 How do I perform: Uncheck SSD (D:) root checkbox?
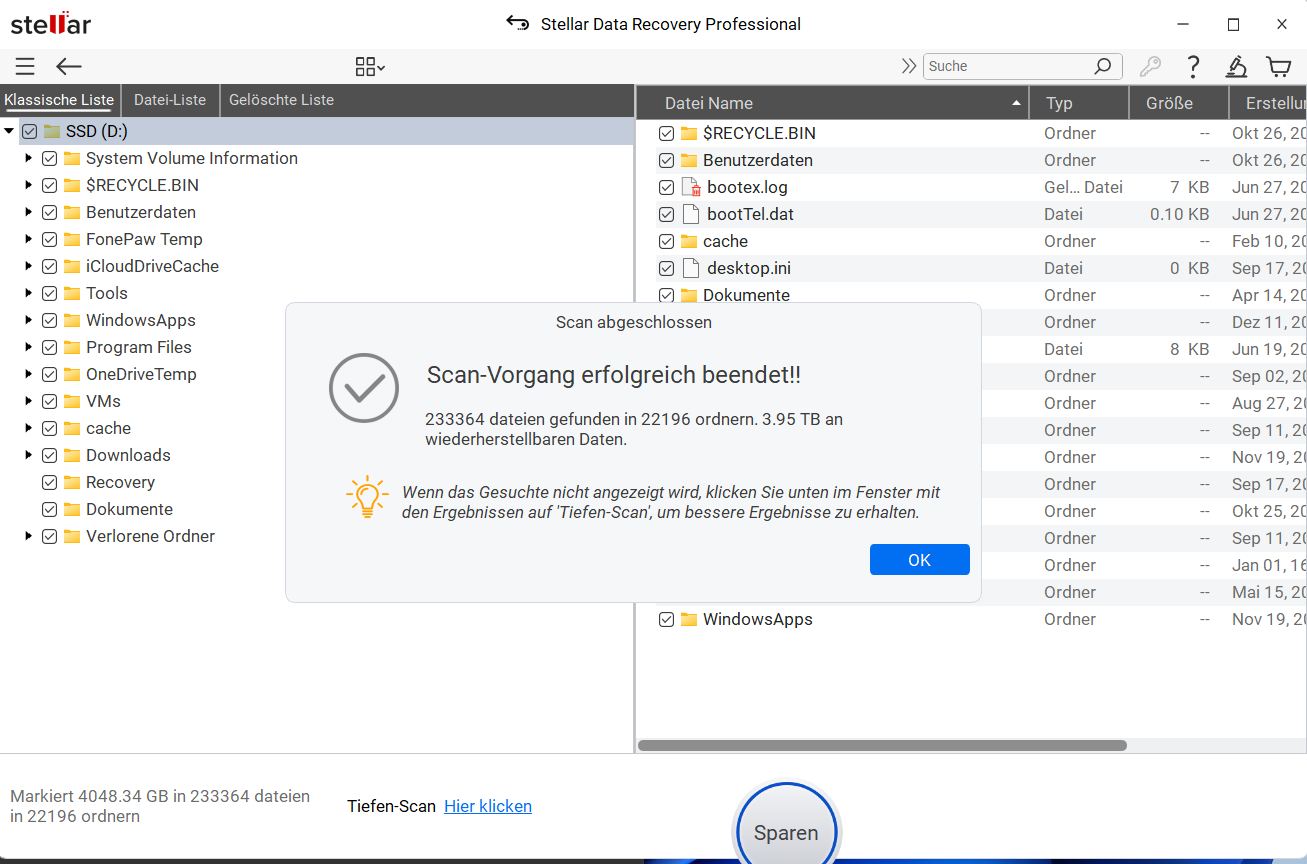coord(29,131)
